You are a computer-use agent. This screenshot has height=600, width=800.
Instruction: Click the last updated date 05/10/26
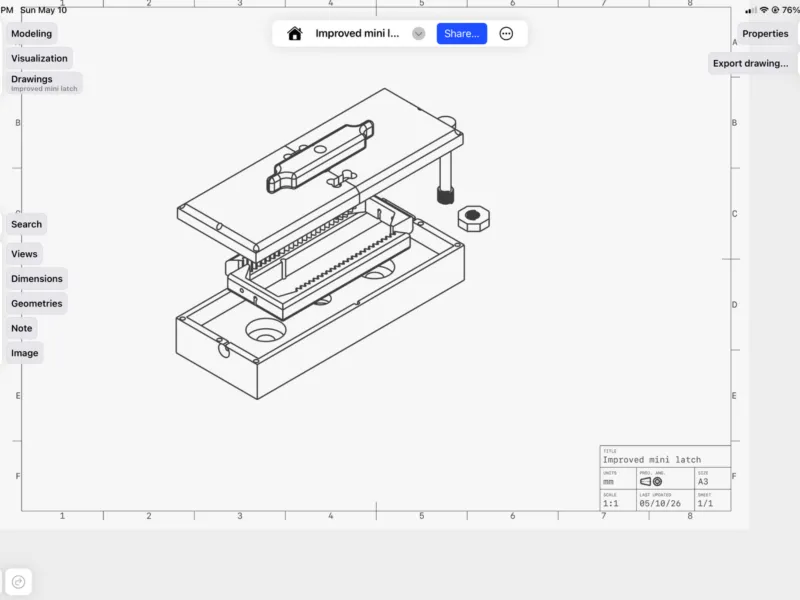pyautogui.click(x=660, y=504)
